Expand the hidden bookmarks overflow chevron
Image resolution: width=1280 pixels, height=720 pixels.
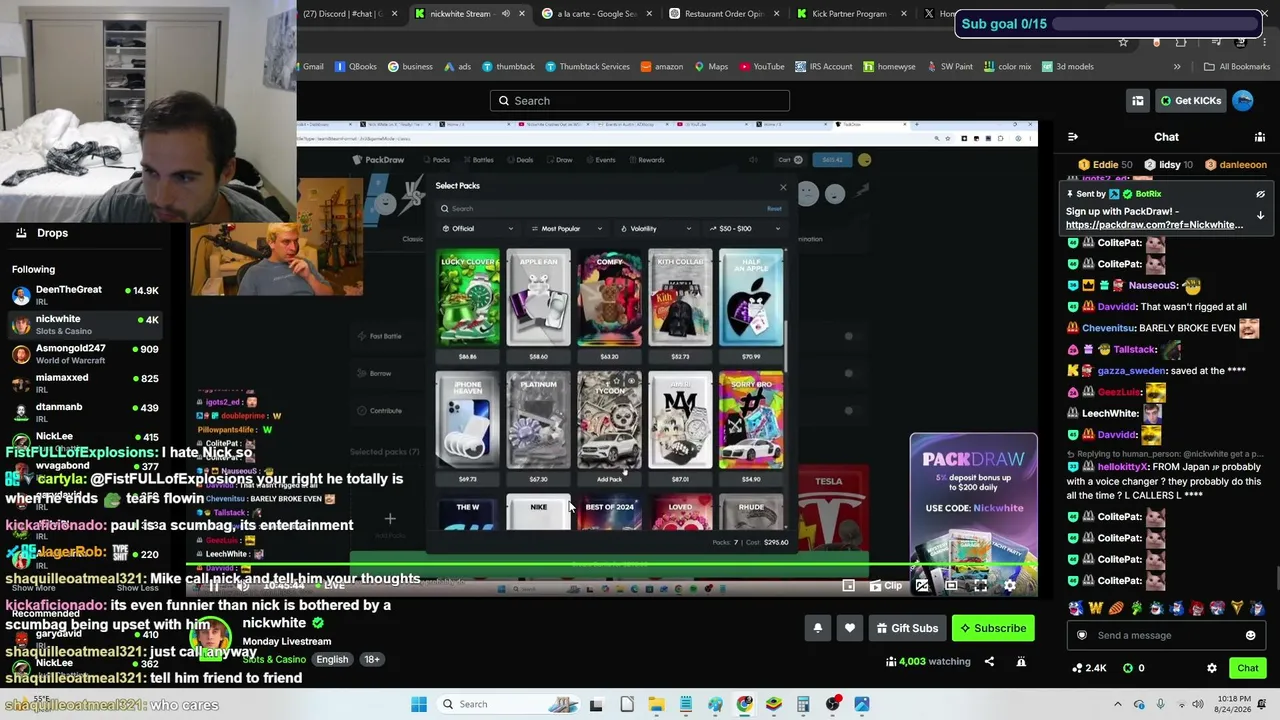(1177, 67)
